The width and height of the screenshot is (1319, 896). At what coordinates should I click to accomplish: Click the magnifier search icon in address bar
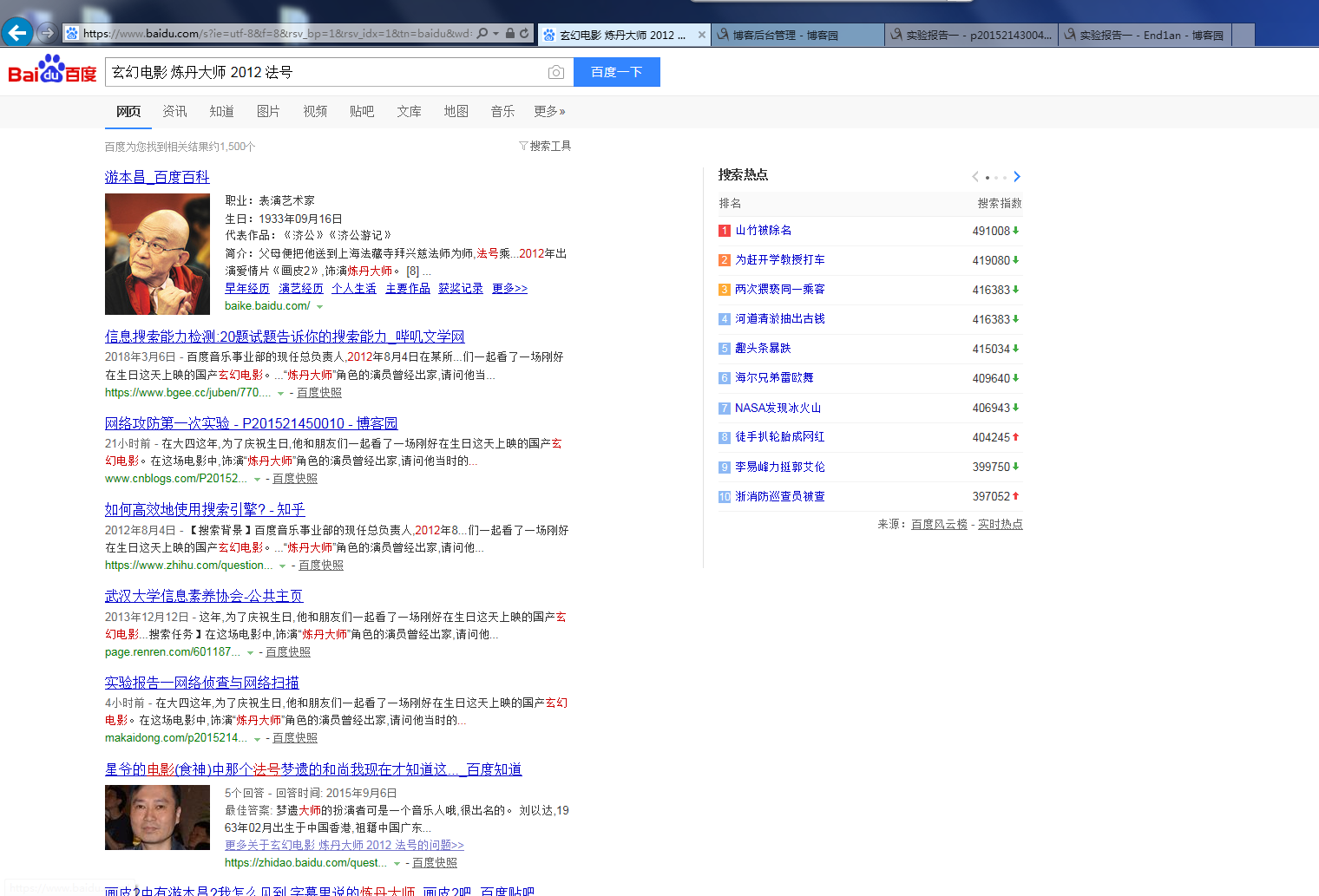(x=482, y=34)
